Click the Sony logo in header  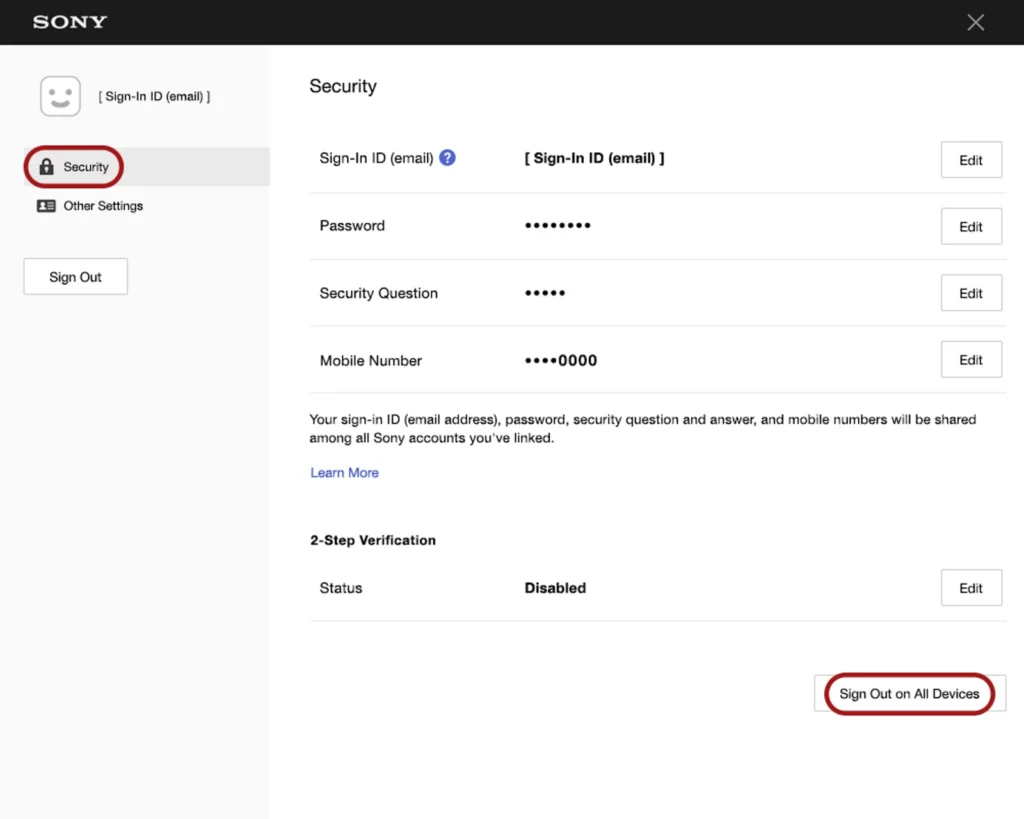pos(70,22)
